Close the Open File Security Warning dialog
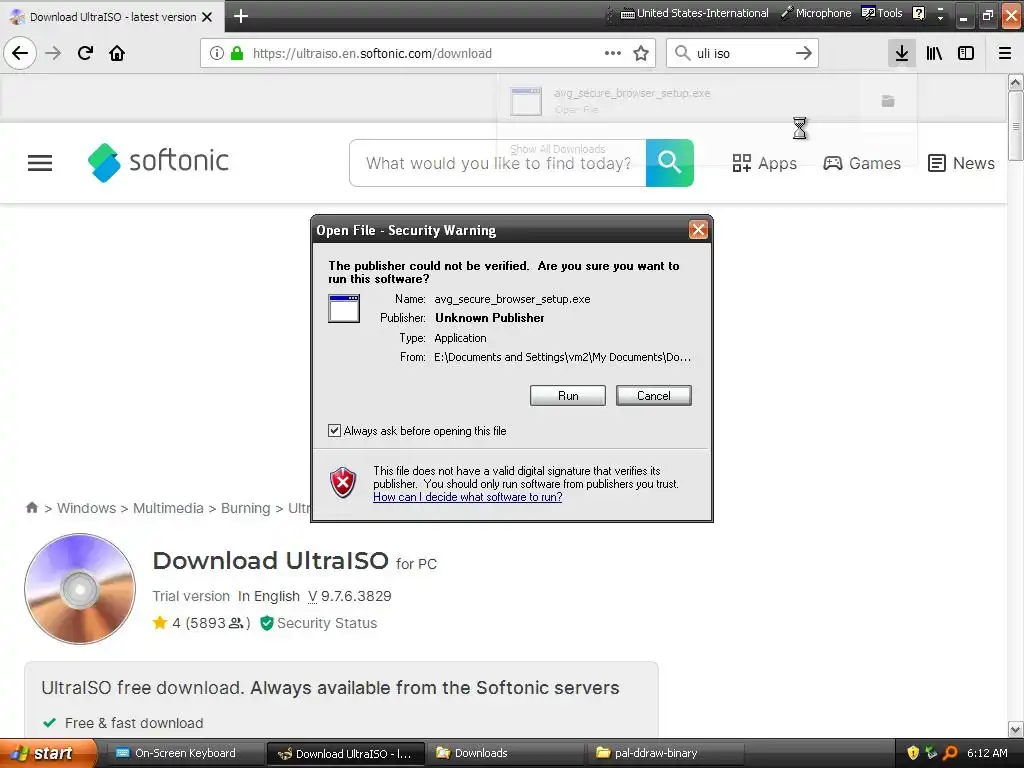Screen dimensions: 1024x768 click(x=698, y=230)
